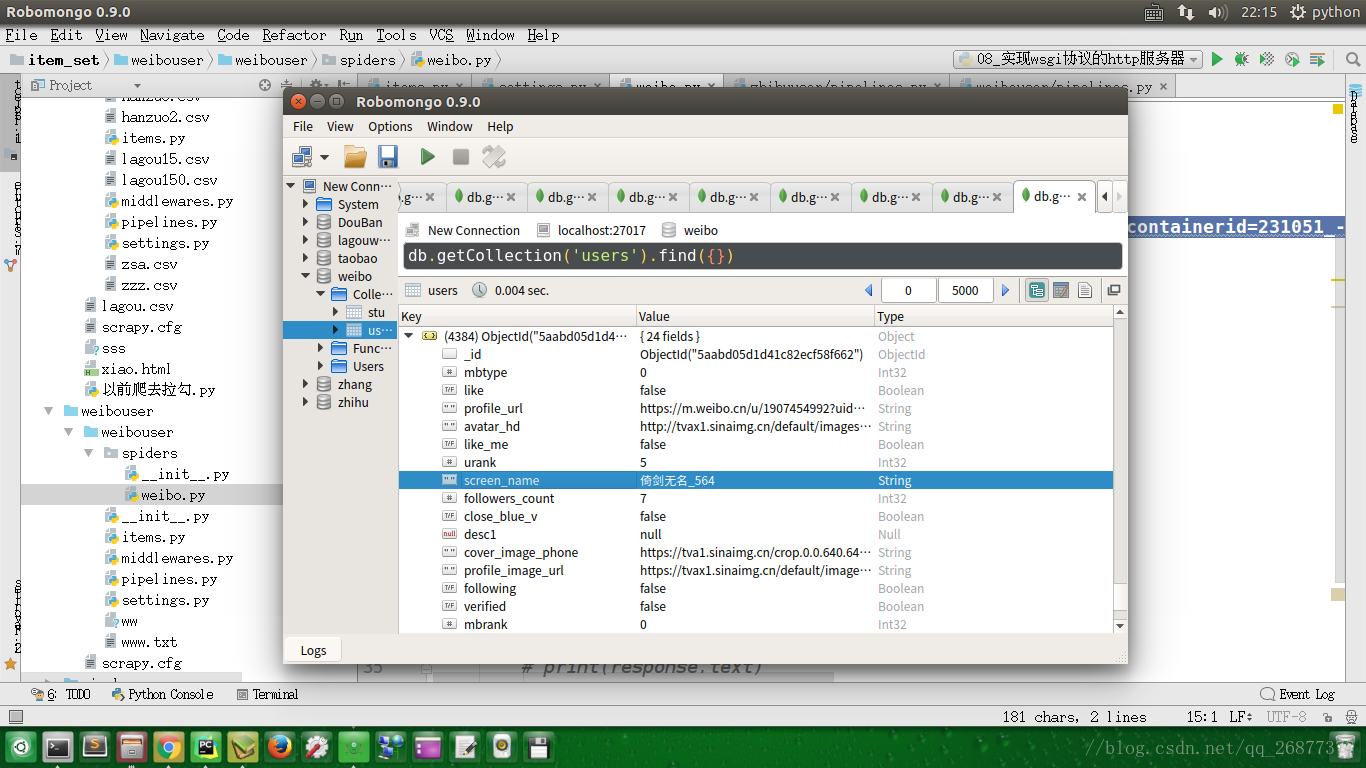1366x768 pixels.
Task: Click the network icon in top panel
Action: point(1185,12)
